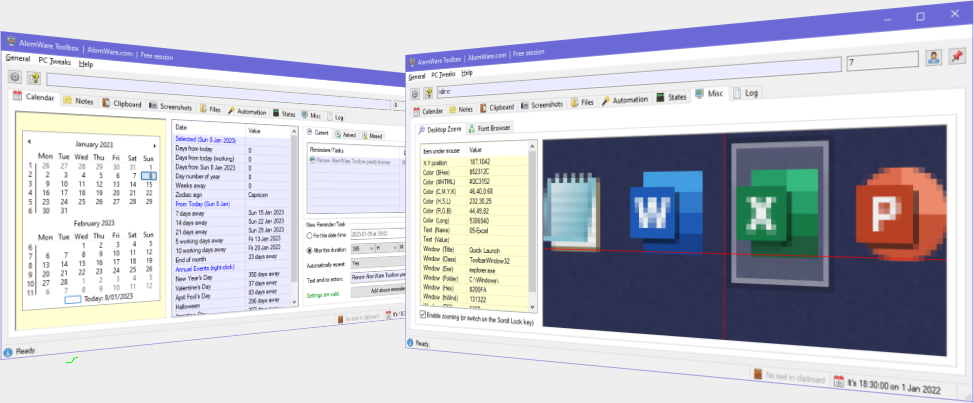
Task: Click the zoomed Notepad icon in preview
Action: point(571,213)
